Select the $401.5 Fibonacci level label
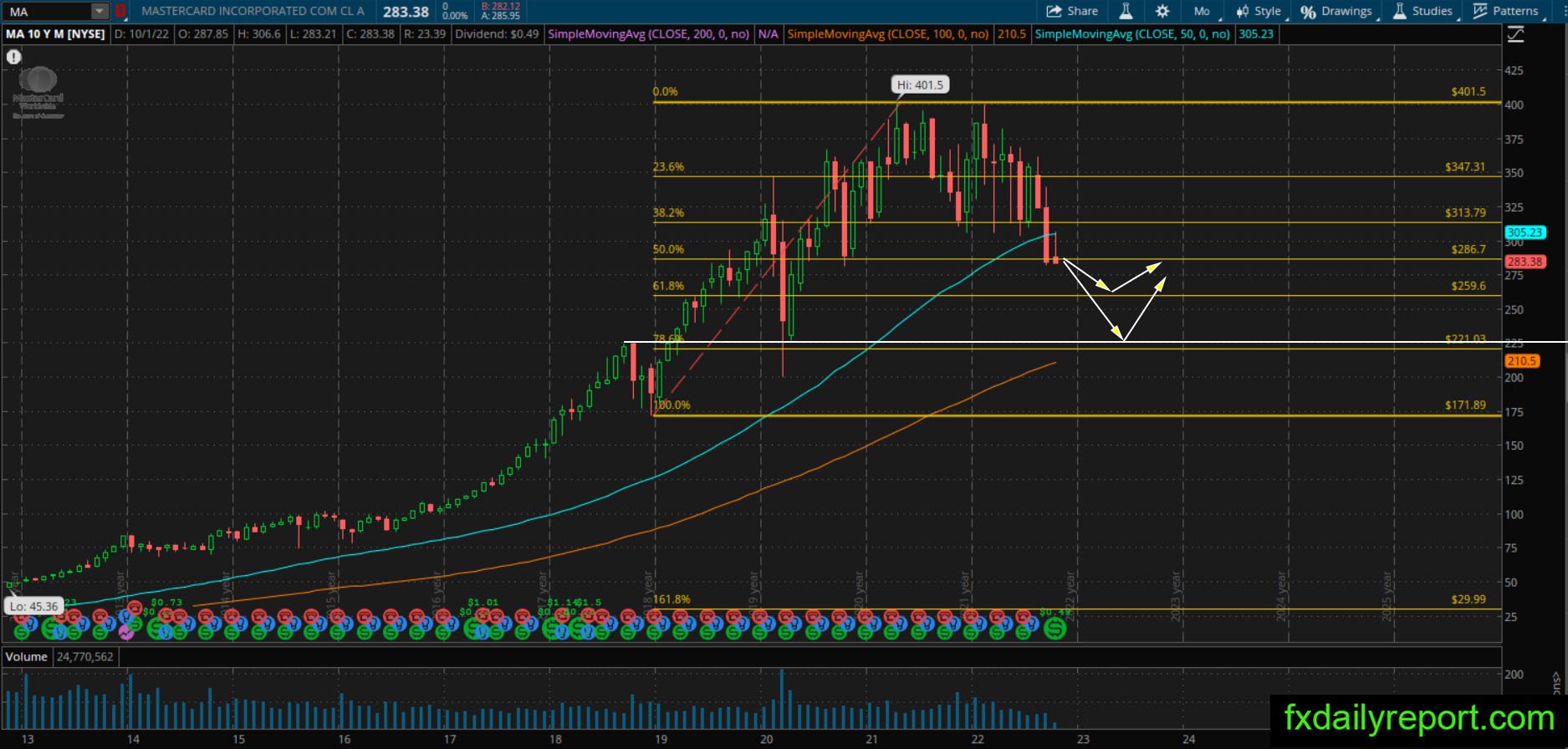This screenshot has width=1568, height=749. [x=1468, y=91]
